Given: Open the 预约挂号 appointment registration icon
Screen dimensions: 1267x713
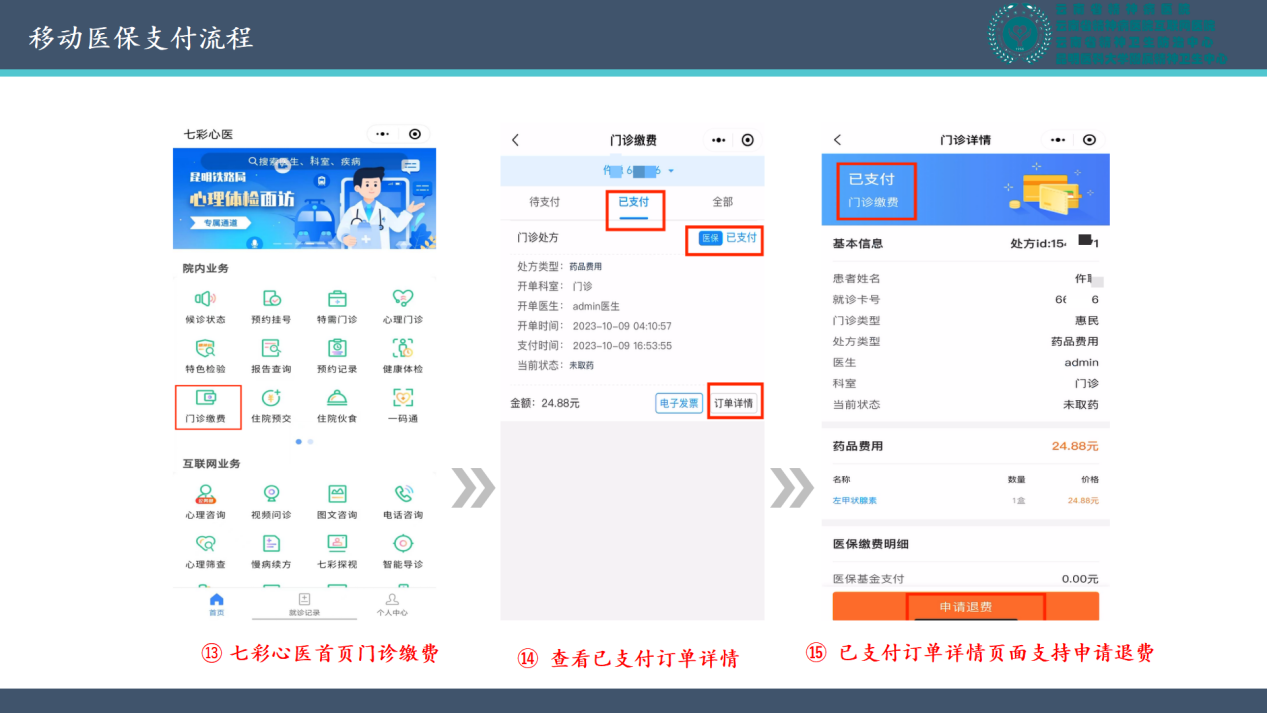Looking at the screenshot, I should pyautogui.click(x=271, y=306).
